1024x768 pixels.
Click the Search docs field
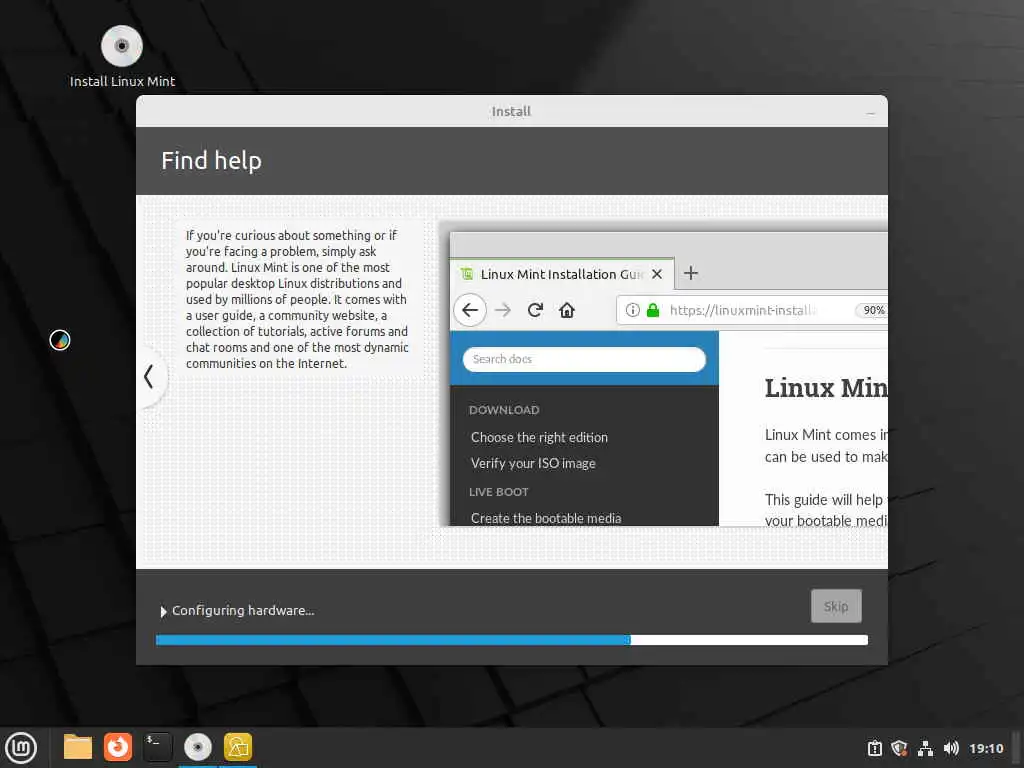tap(584, 359)
